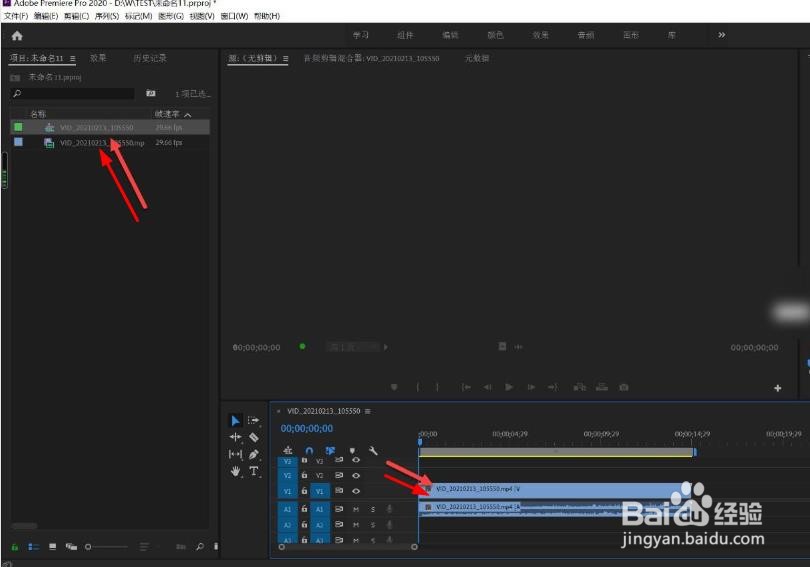Export frame with the camera icon
Viewport: 810px width, 567px height.
point(624,387)
